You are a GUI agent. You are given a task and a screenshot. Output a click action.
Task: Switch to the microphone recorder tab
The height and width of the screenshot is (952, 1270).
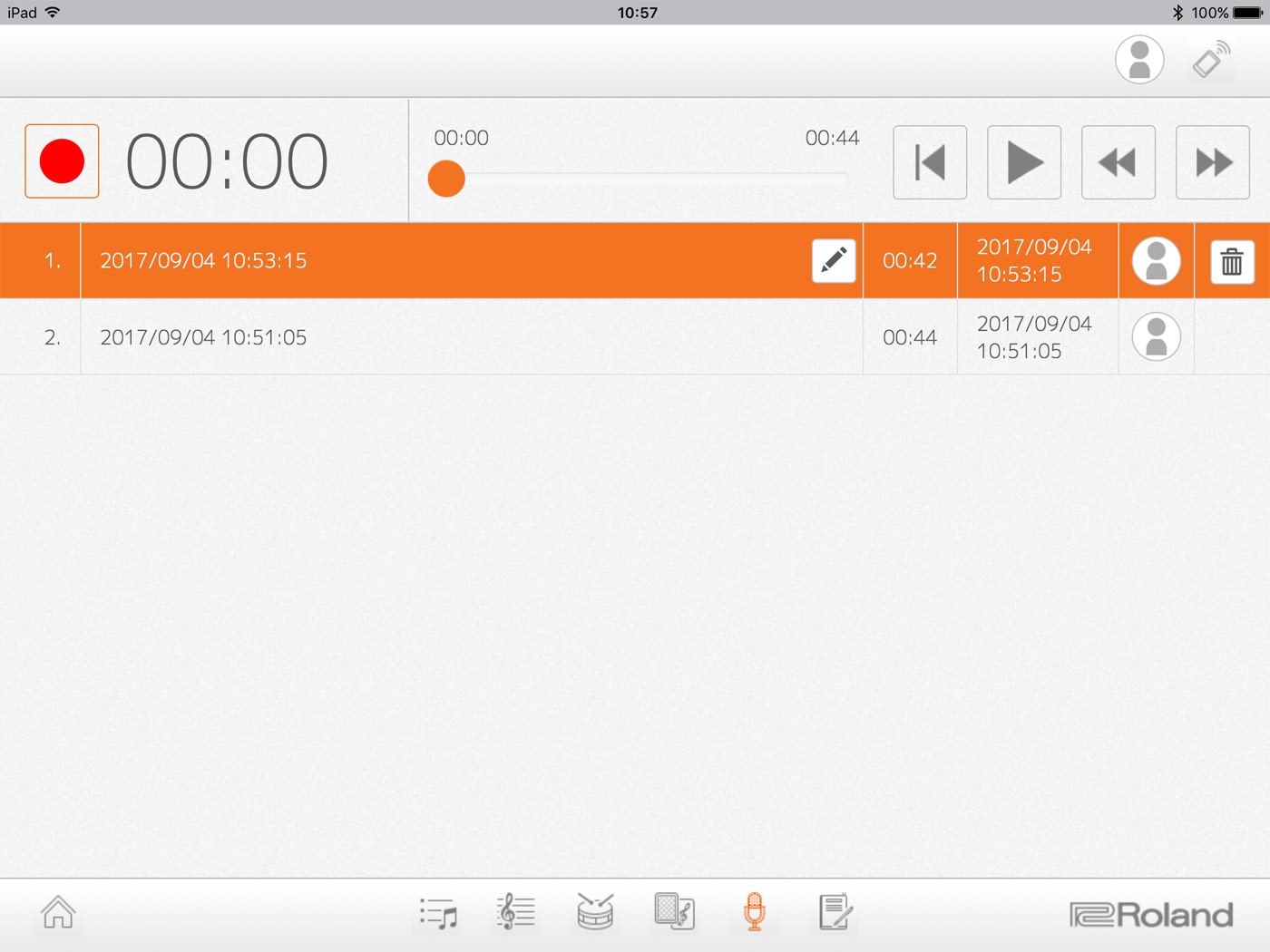tap(754, 913)
